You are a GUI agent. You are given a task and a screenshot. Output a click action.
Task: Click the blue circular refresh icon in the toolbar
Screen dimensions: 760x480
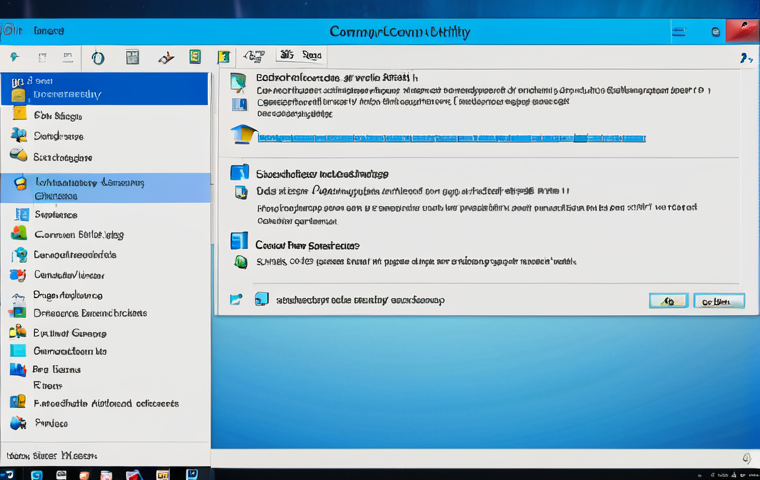click(98, 58)
